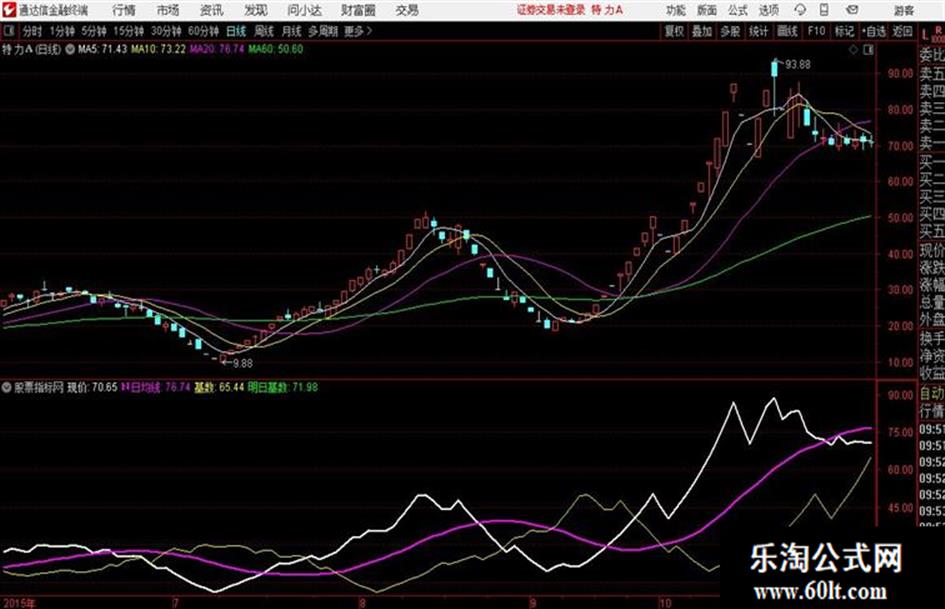Click the 基数: 65.44 value label

pos(219,387)
